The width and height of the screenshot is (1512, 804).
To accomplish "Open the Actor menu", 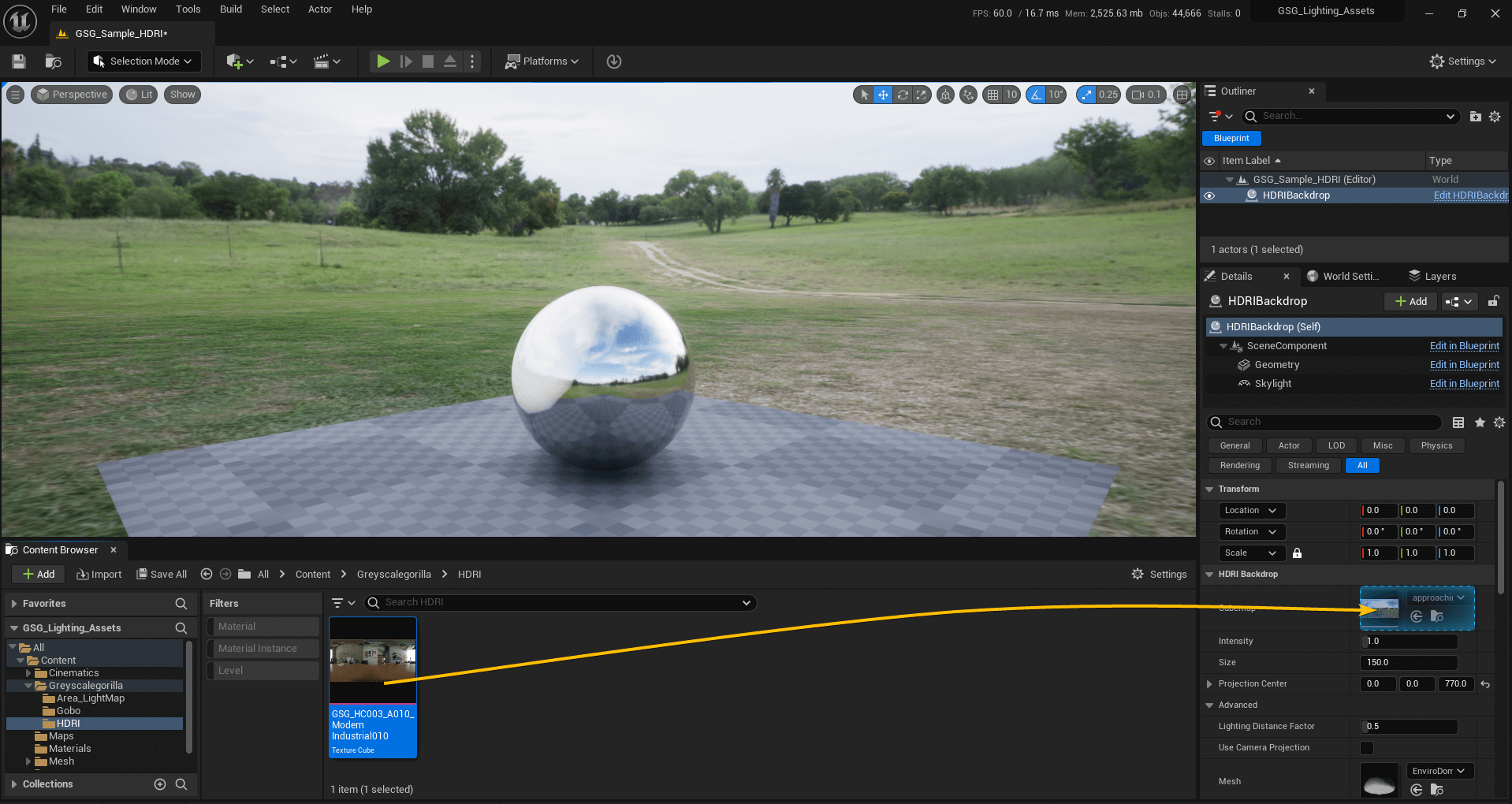I will click(320, 9).
